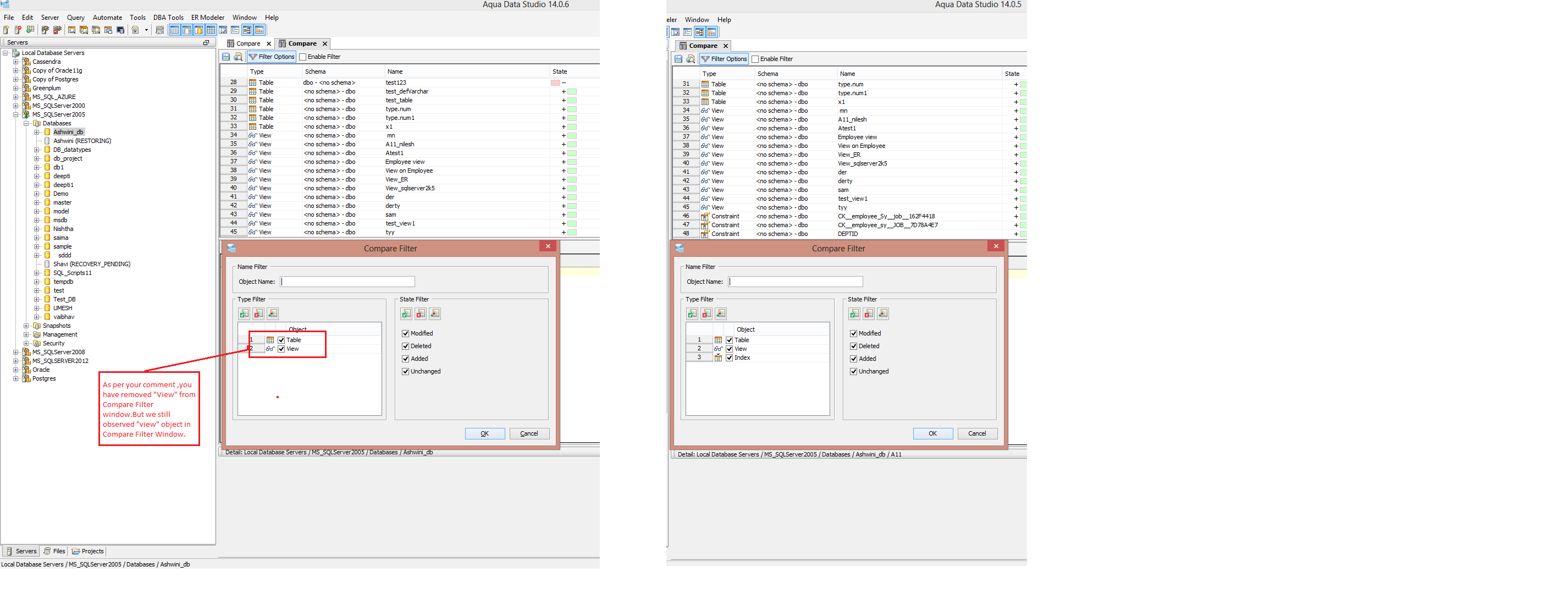Expand the MS_SQLServer2008 server node

tap(16, 352)
